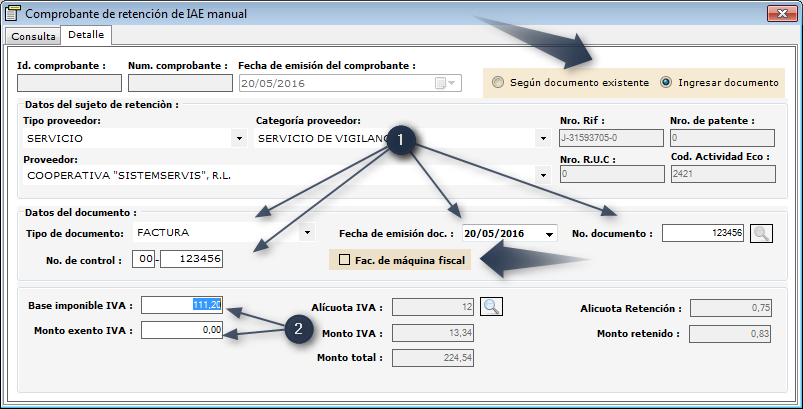The image size is (803, 409).
Task: Click the Monto retenido label
Action: (x=638, y=334)
